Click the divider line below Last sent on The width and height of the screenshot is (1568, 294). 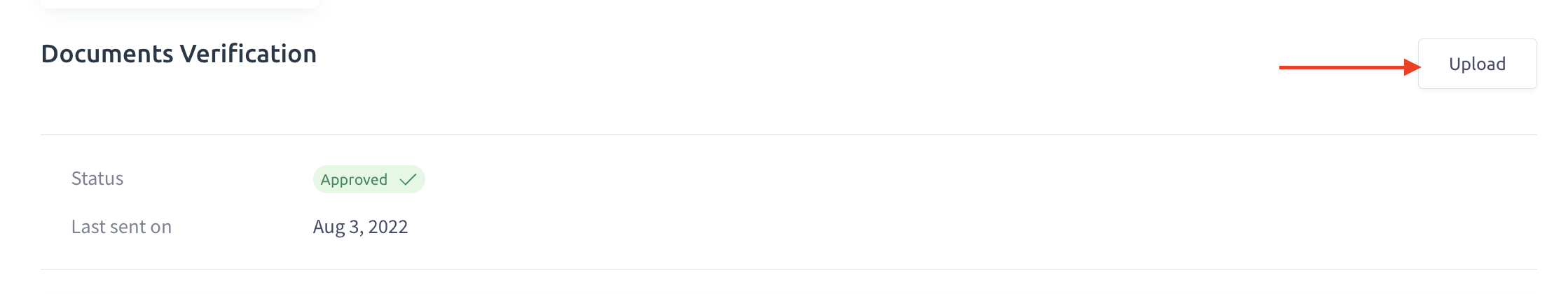click(x=789, y=269)
